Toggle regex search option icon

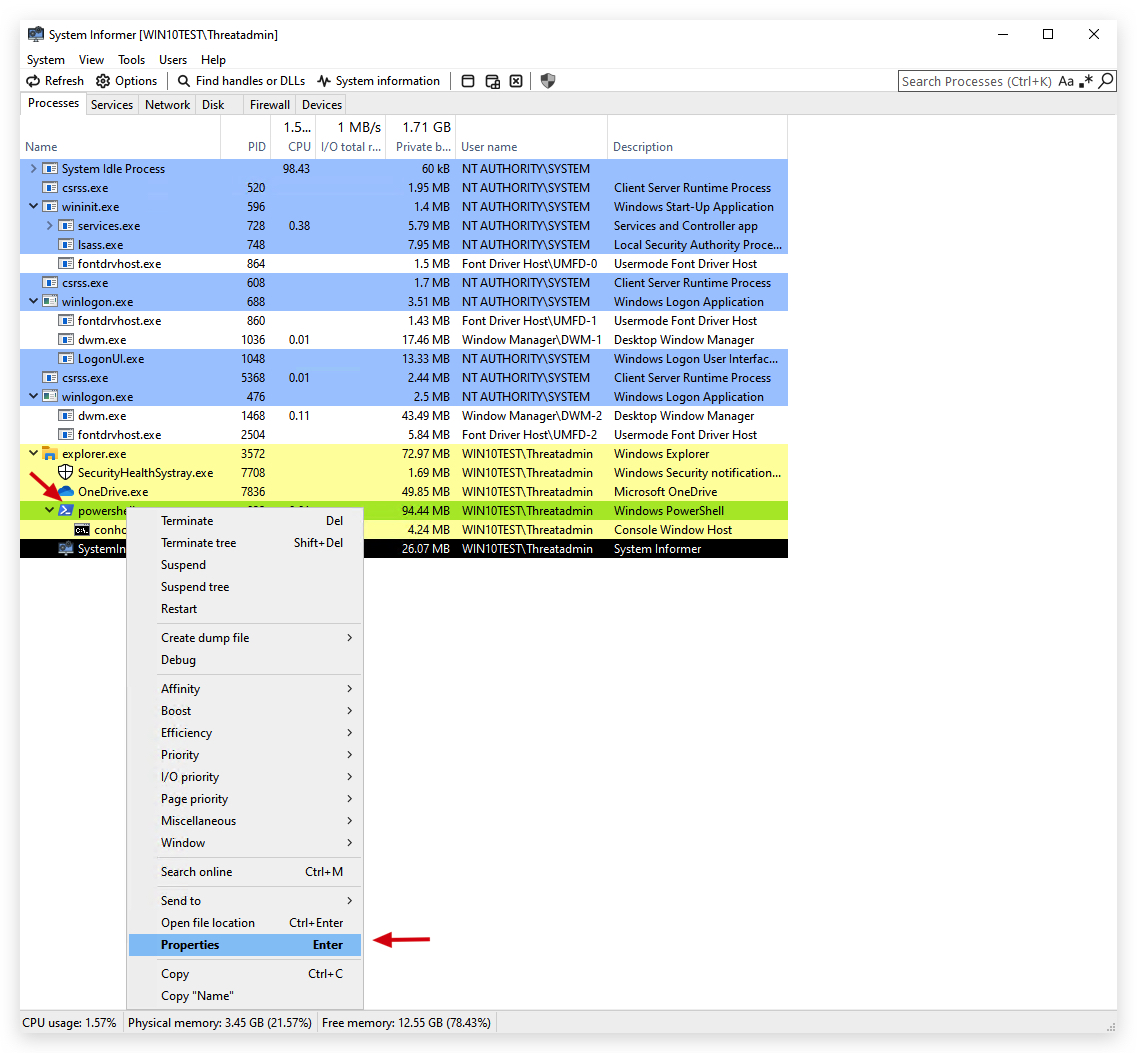pos(1086,81)
